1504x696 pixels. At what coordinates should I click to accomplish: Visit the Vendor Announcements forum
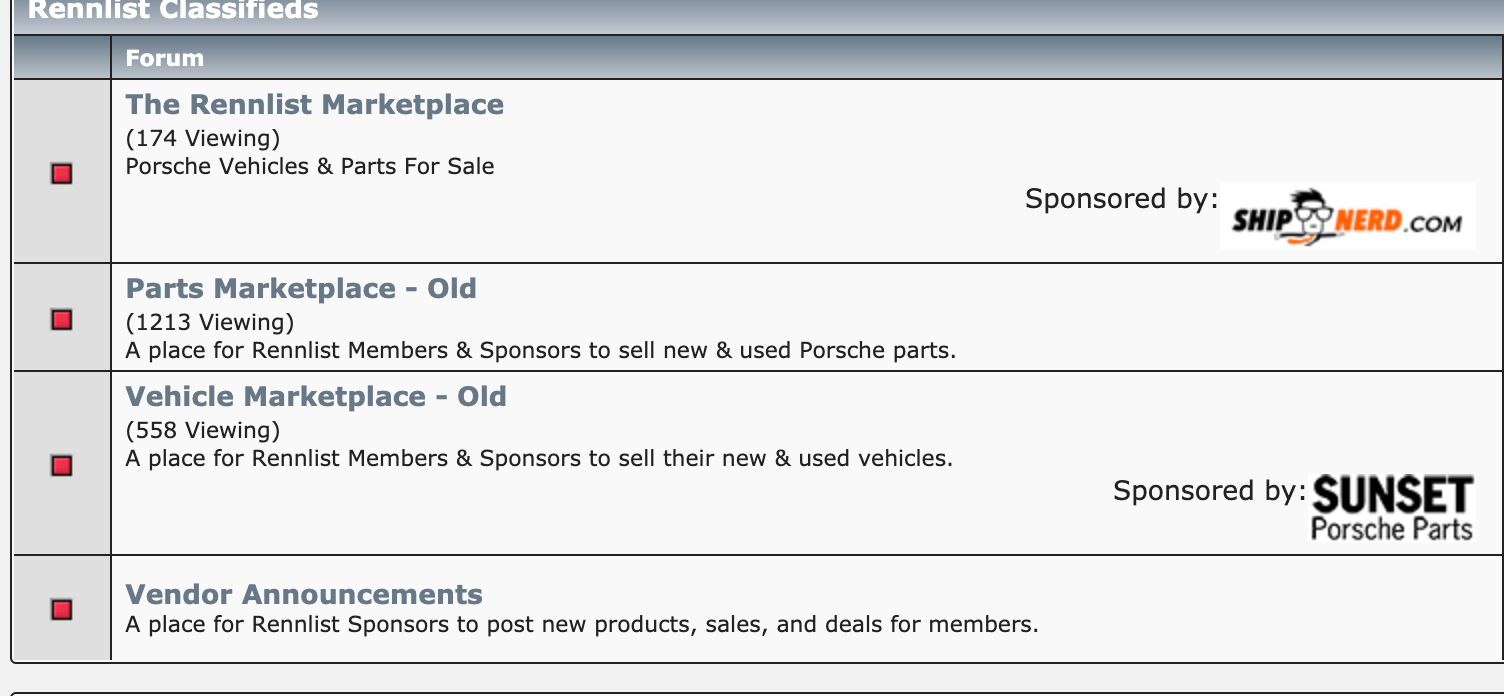click(304, 594)
